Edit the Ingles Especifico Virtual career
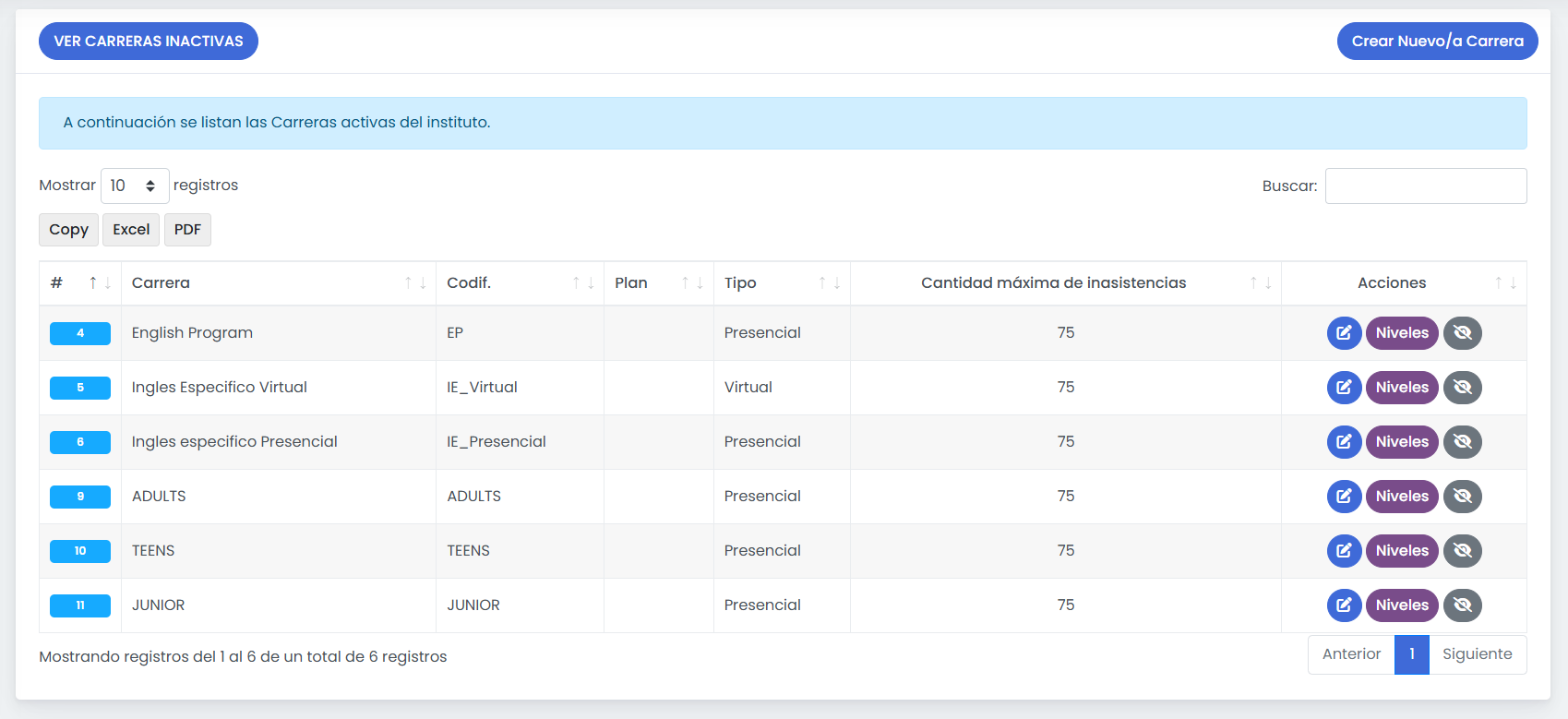This screenshot has width=1568, height=719. [x=1344, y=388]
